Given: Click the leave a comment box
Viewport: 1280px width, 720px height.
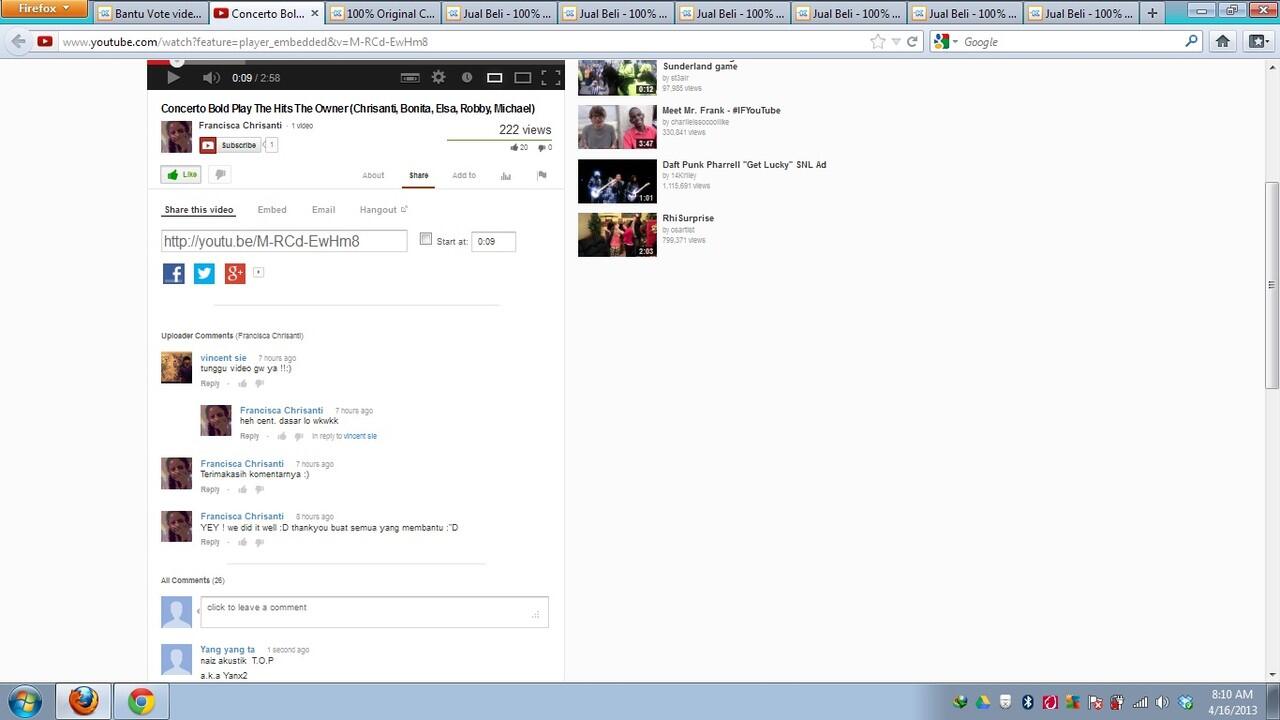Looking at the screenshot, I should [374, 612].
